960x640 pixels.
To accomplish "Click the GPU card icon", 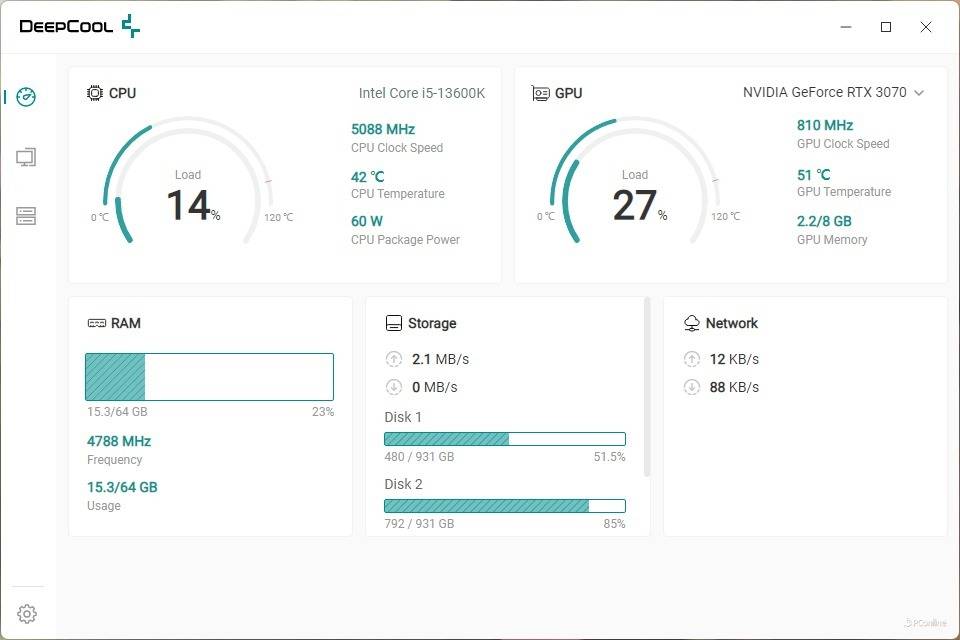I will pyautogui.click(x=541, y=94).
